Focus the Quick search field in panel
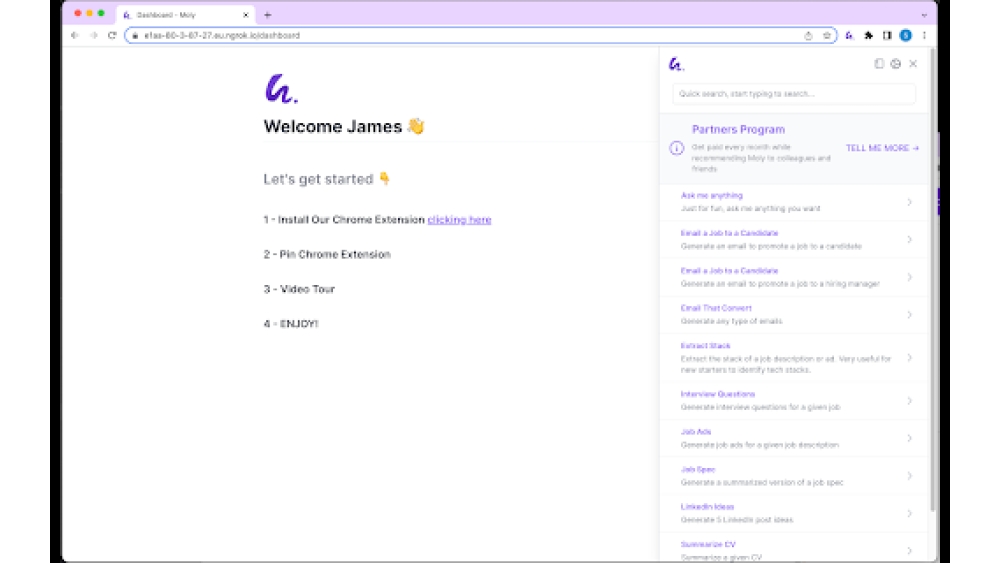Viewport: 1000px width, 563px height. [x=794, y=94]
